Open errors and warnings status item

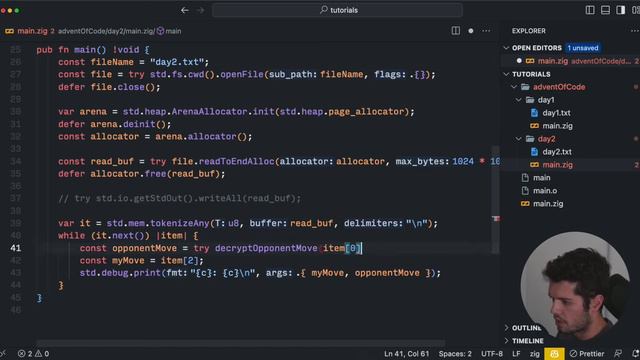[x=33, y=353]
